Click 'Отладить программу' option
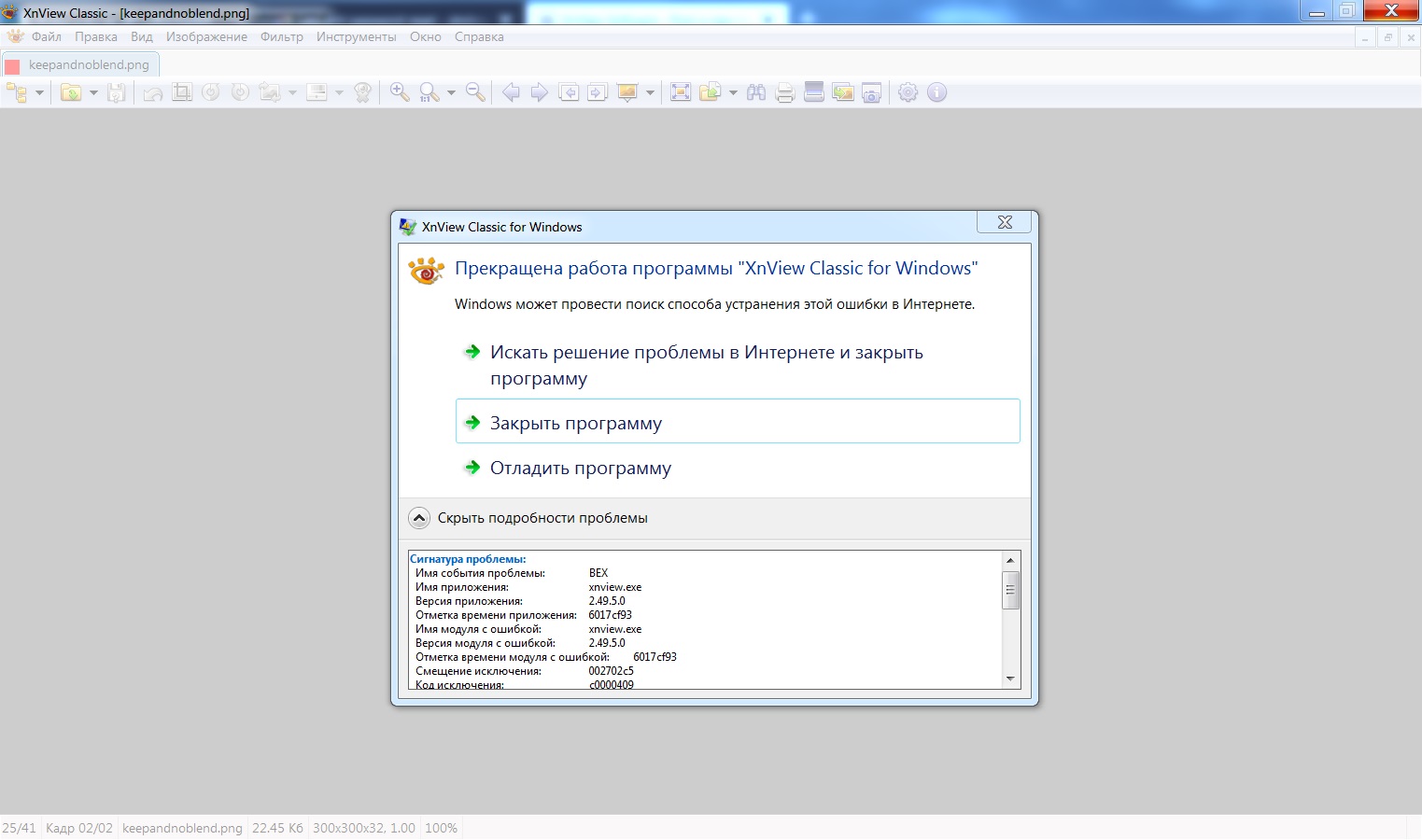 pyautogui.click(x=738, y=468)
